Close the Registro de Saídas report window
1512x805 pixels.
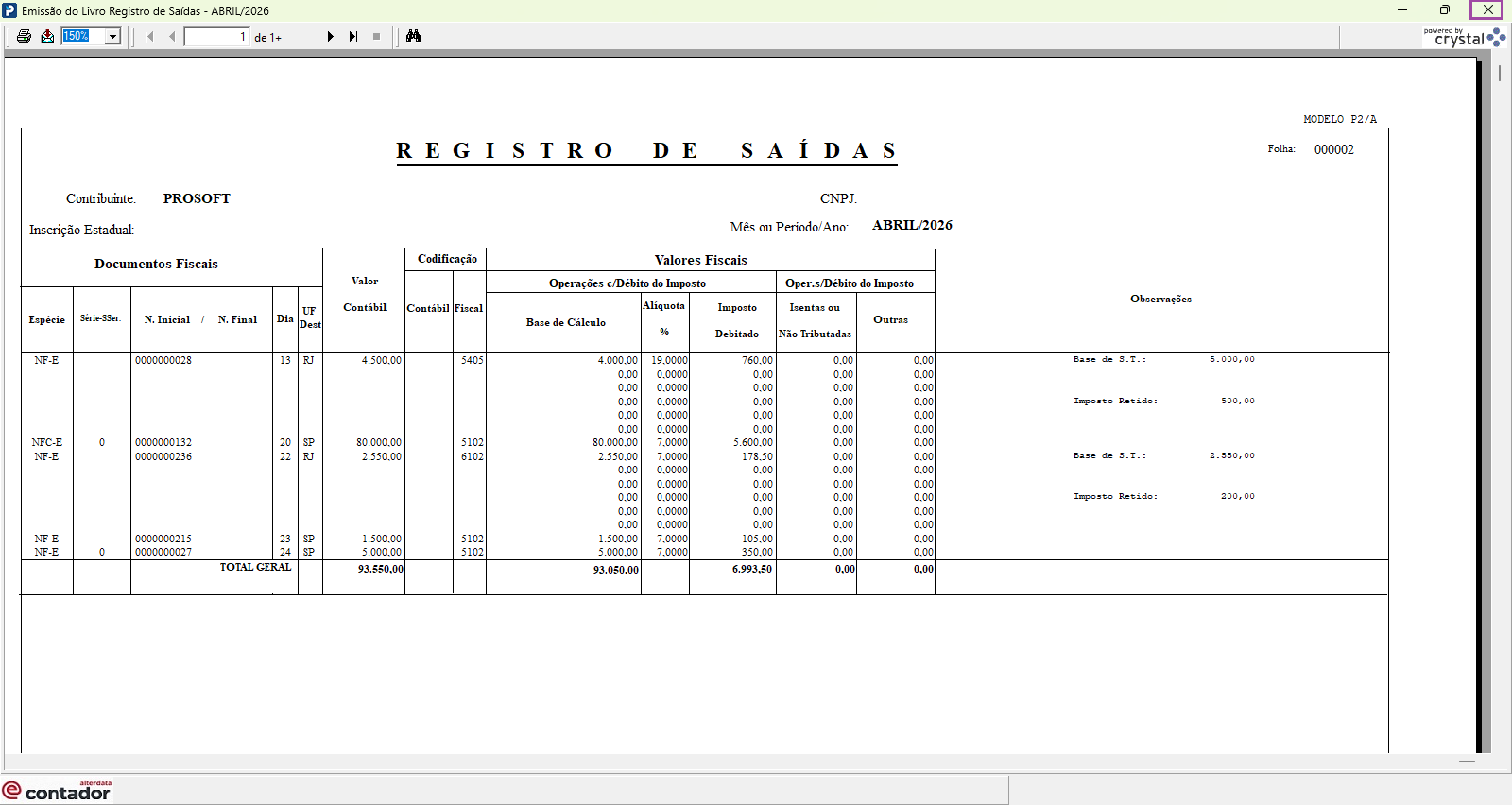pyautogui.click(x=1487, y=10)
